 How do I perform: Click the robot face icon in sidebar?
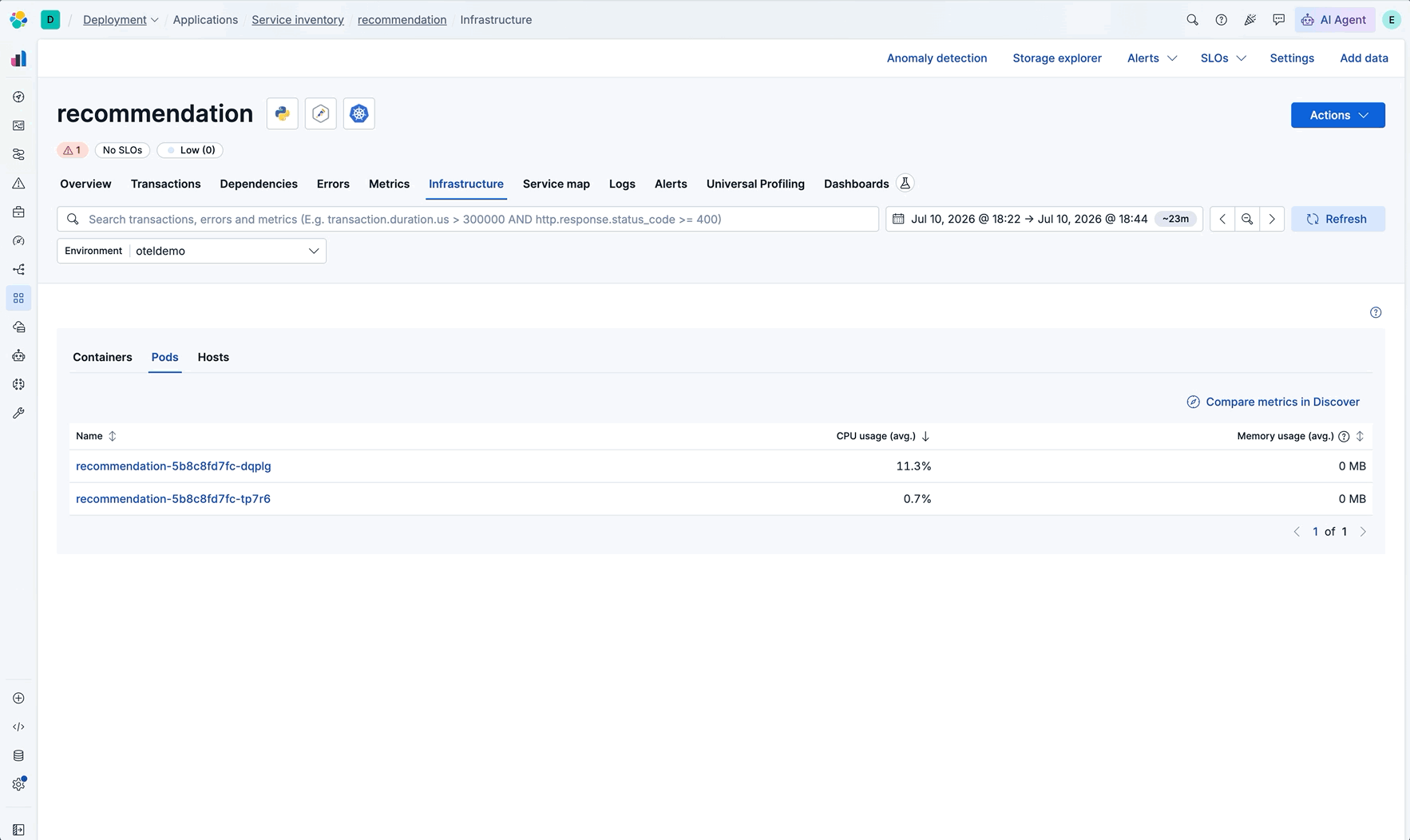click(18, 355)
